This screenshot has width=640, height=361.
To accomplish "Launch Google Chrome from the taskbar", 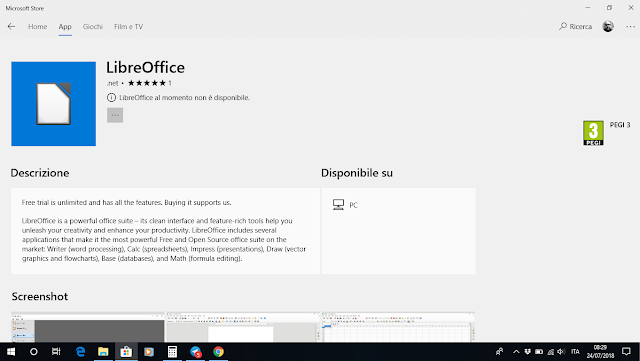I will pos(218,352).
